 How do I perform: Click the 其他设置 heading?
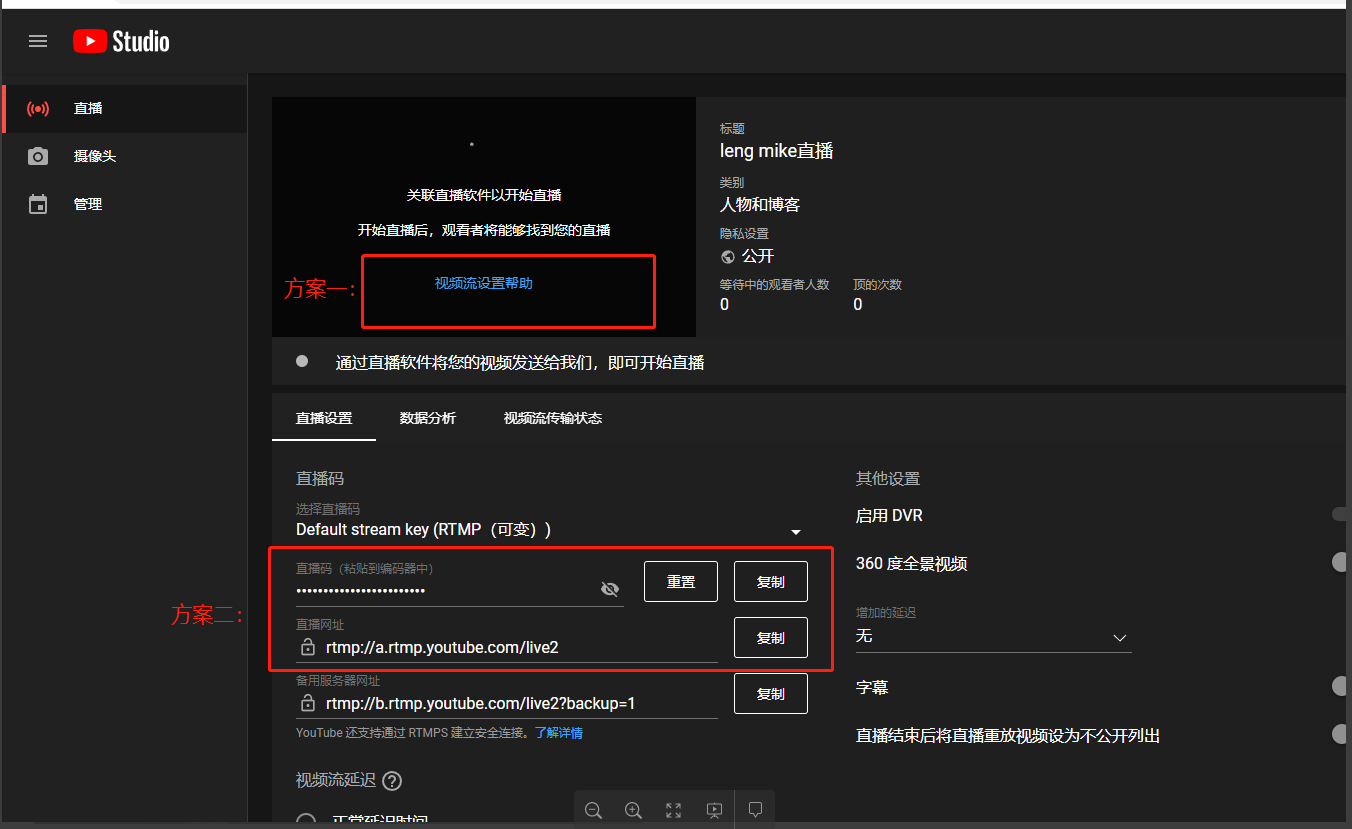(x=888, y=479)
